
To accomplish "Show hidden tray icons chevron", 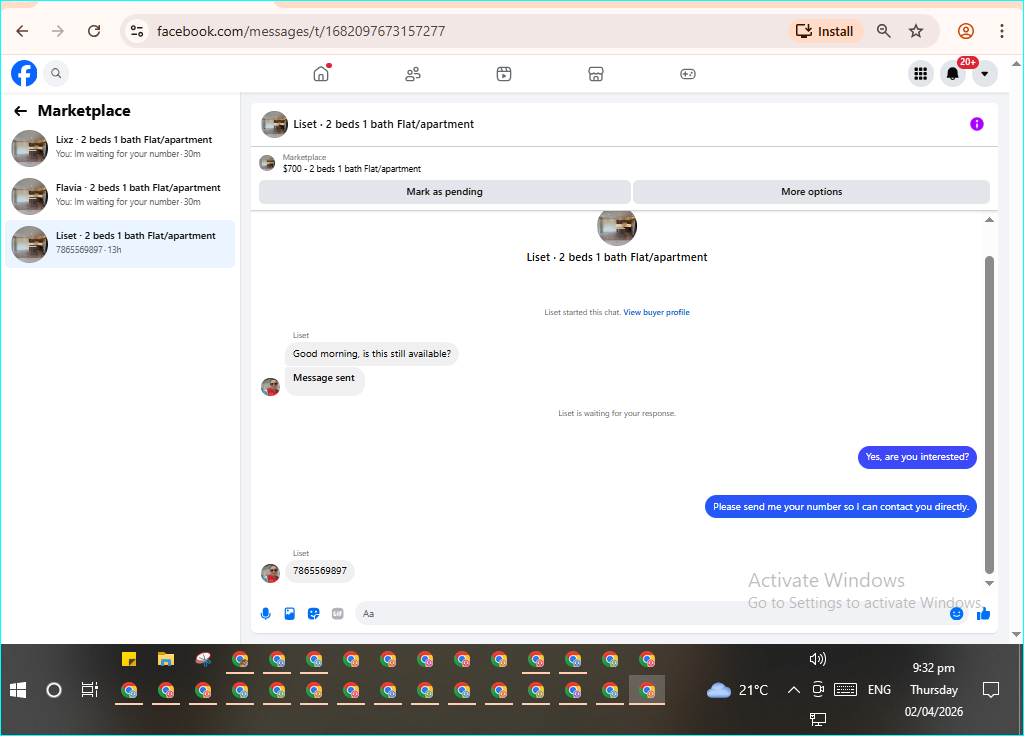I will (793, 690).
